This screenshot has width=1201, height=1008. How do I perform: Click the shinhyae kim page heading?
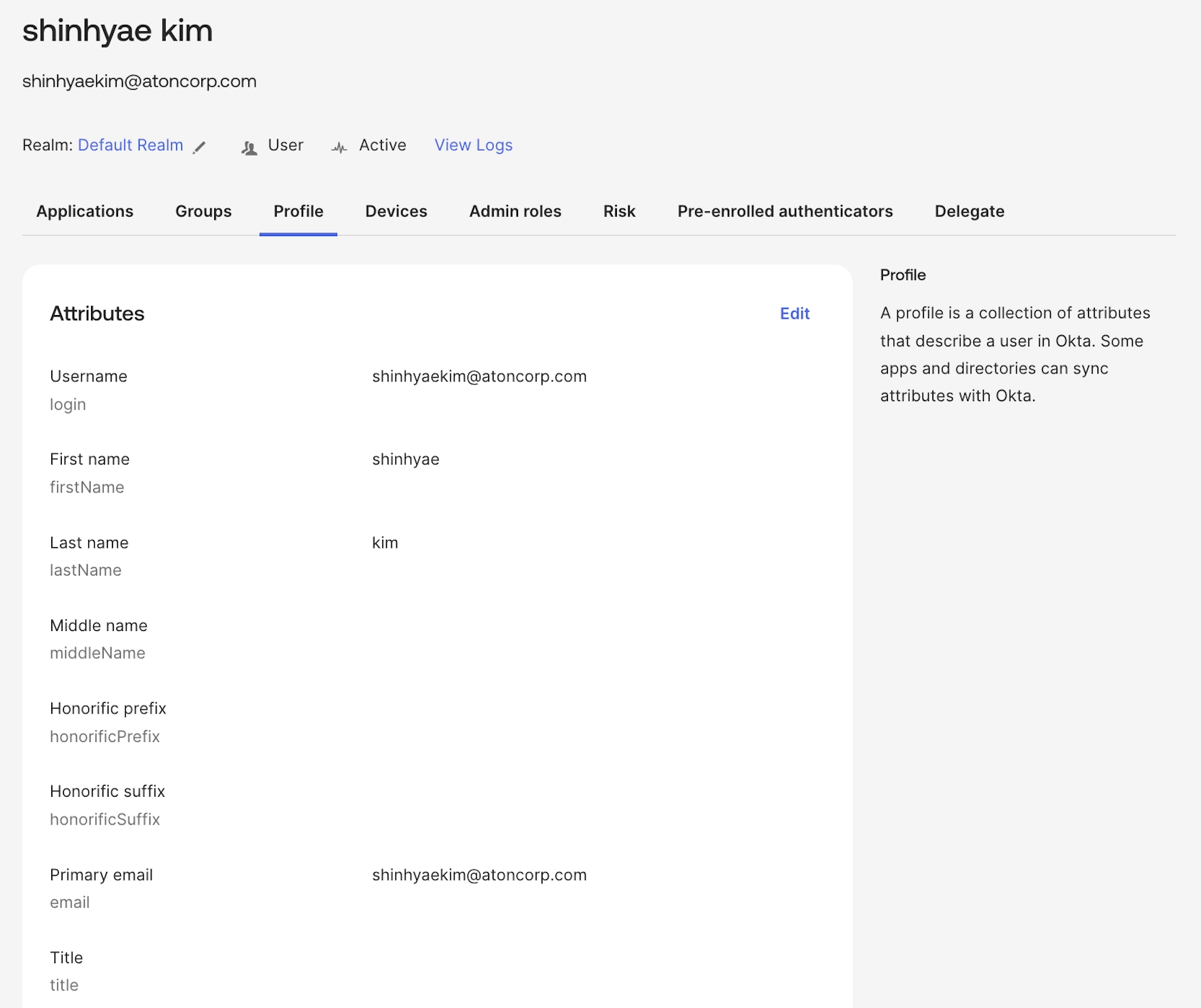(117, 31)
